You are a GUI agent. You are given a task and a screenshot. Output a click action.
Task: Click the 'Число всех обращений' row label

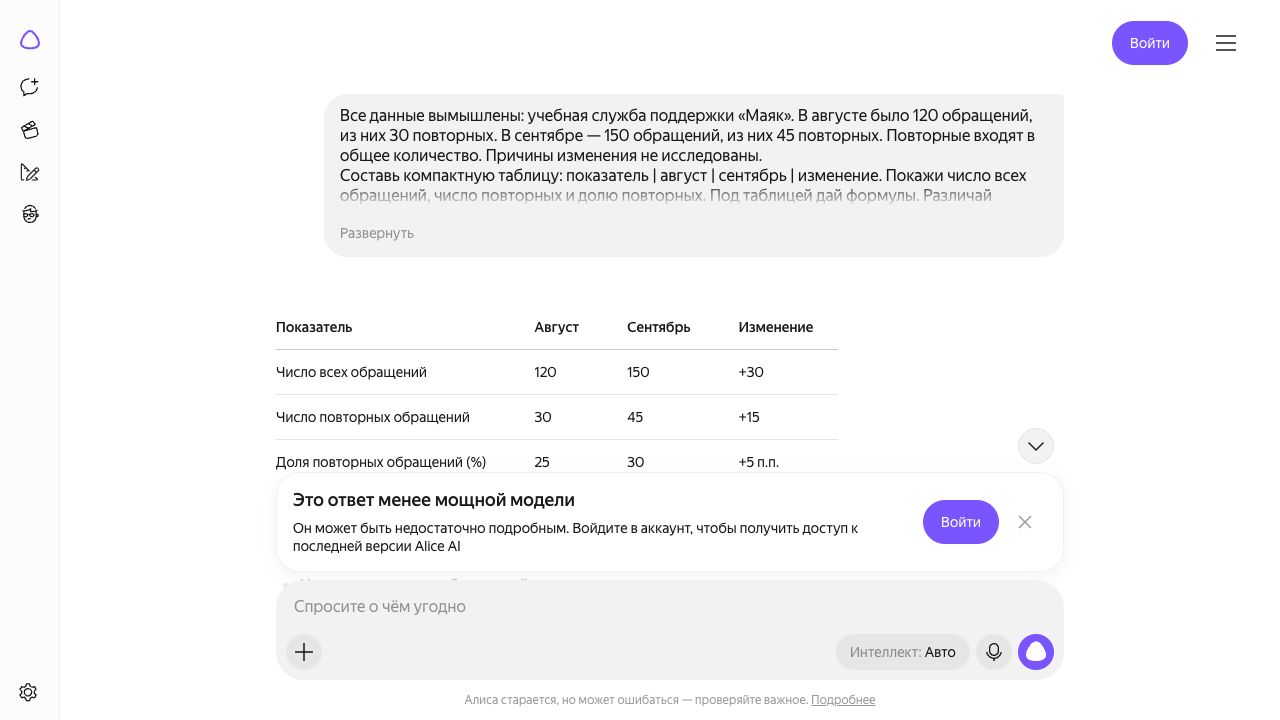point(351,372)
